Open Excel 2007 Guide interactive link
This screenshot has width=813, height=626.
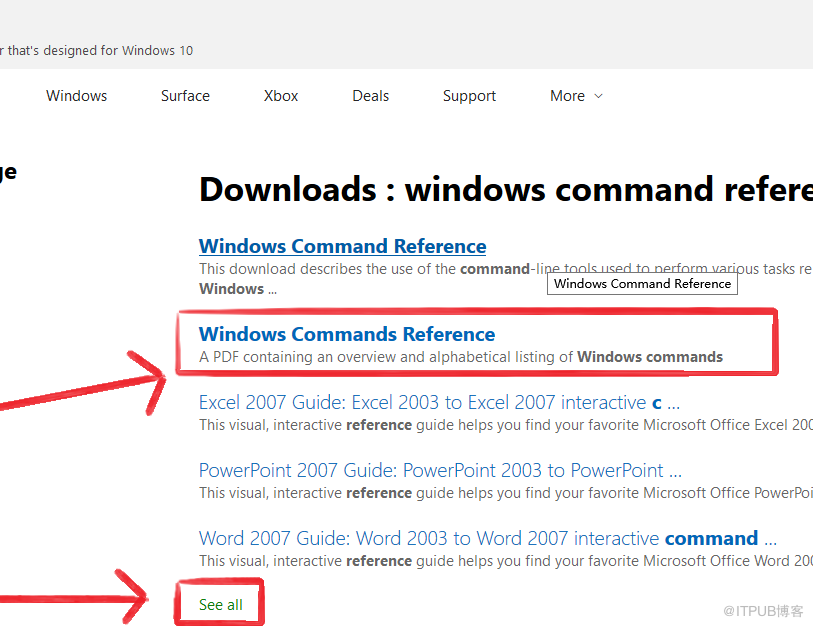(x=439, y=402)
